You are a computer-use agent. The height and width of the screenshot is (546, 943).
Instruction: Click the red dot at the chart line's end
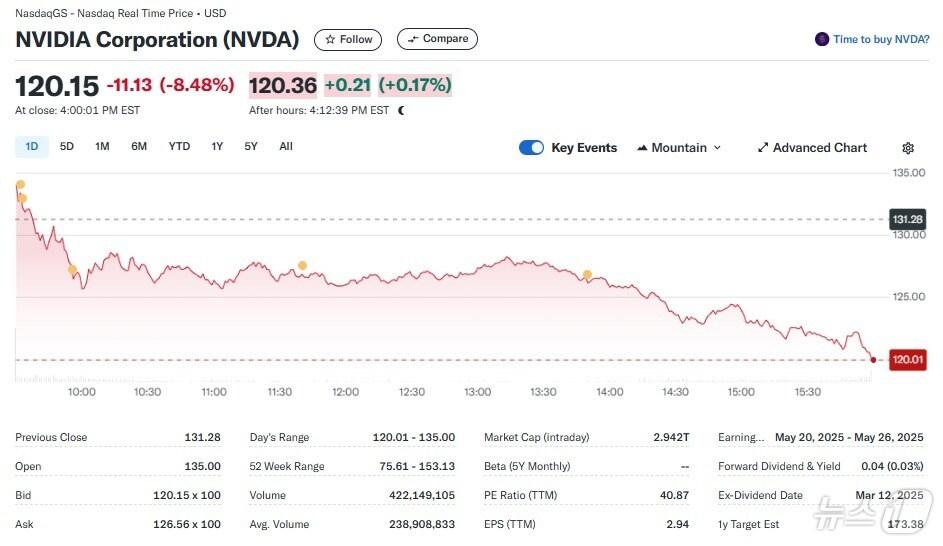tap(874, 360)
